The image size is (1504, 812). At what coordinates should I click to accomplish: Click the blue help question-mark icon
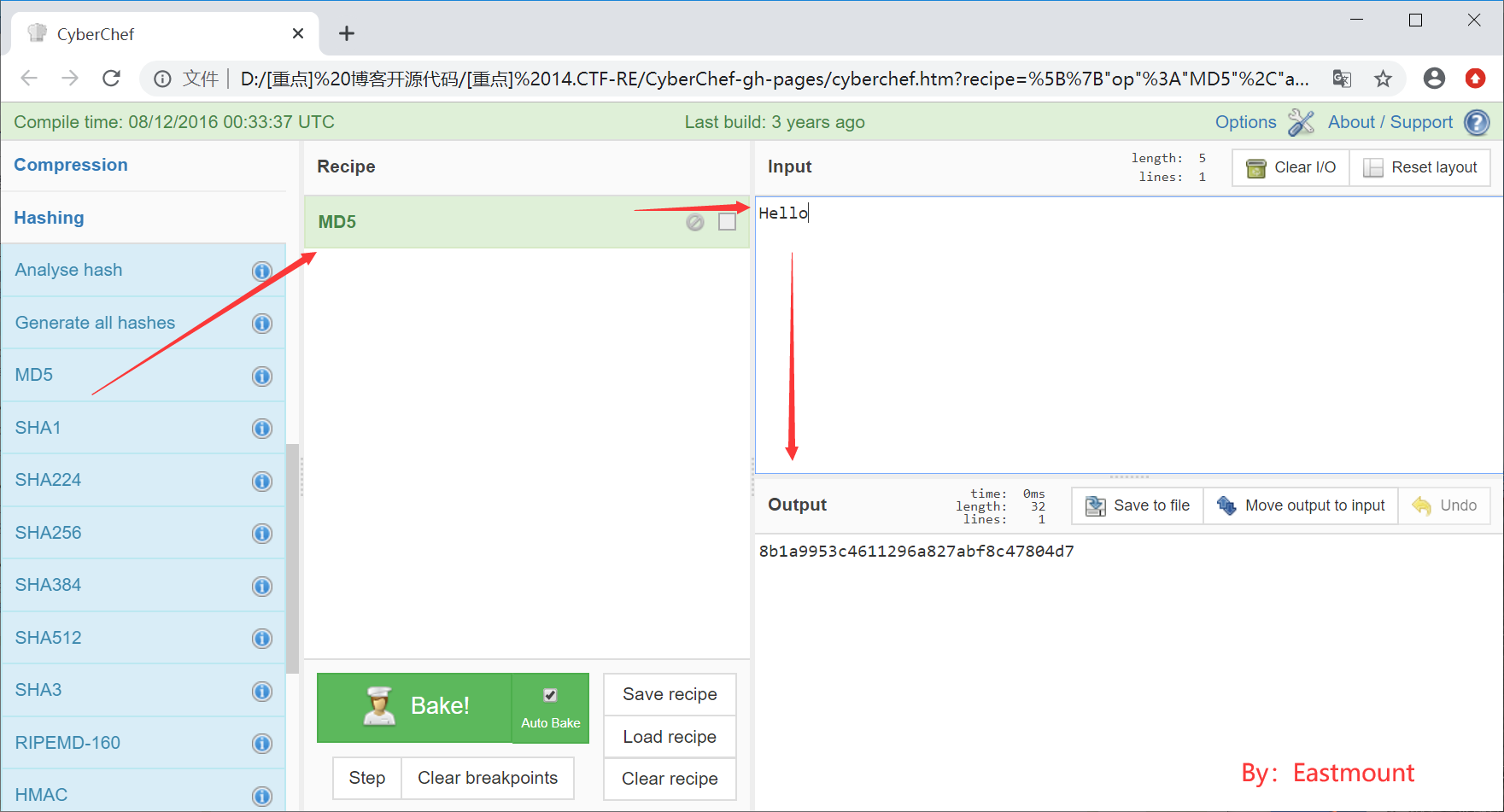point(1477,122)
